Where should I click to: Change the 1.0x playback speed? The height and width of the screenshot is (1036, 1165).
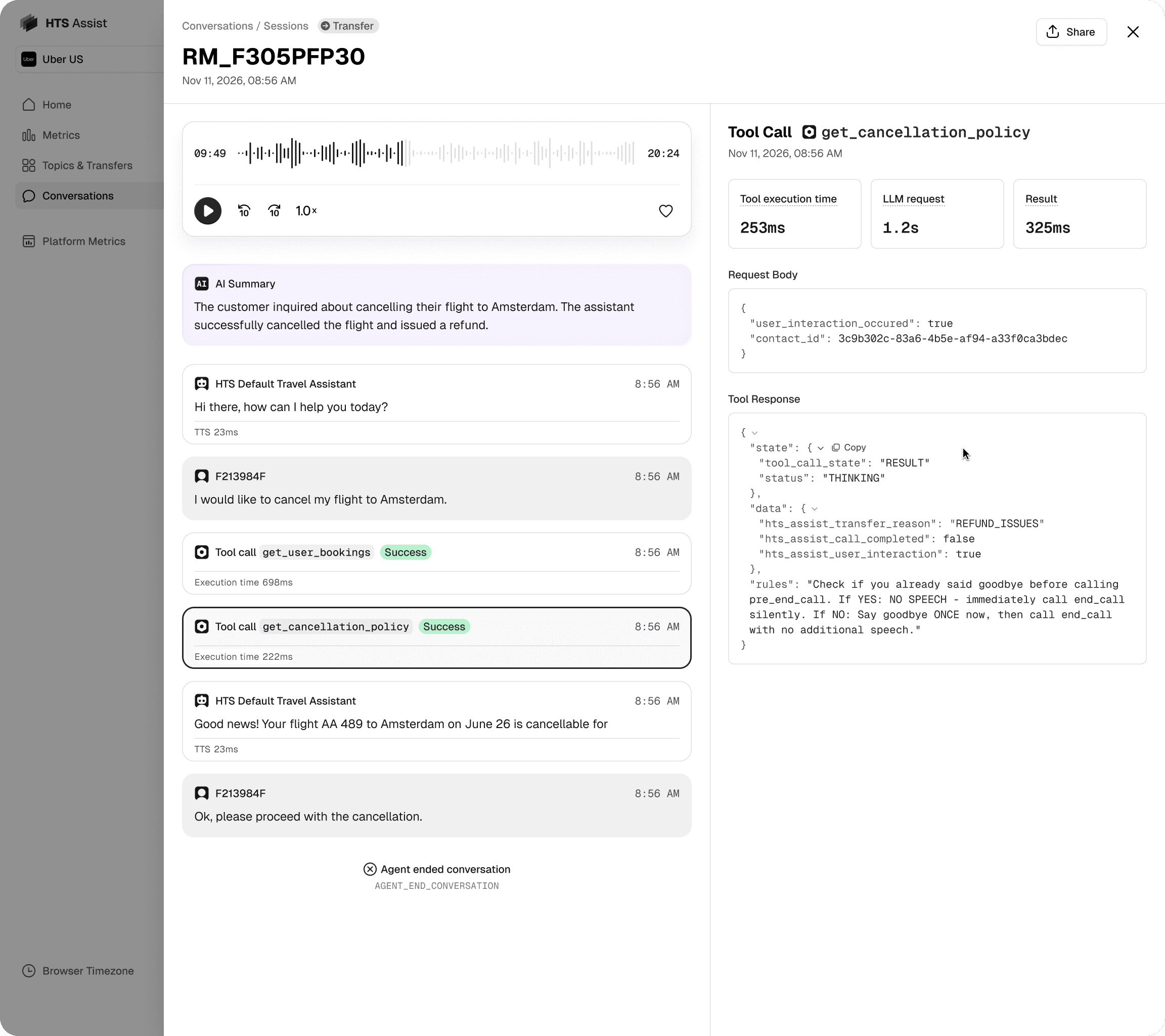pos(305,211)
